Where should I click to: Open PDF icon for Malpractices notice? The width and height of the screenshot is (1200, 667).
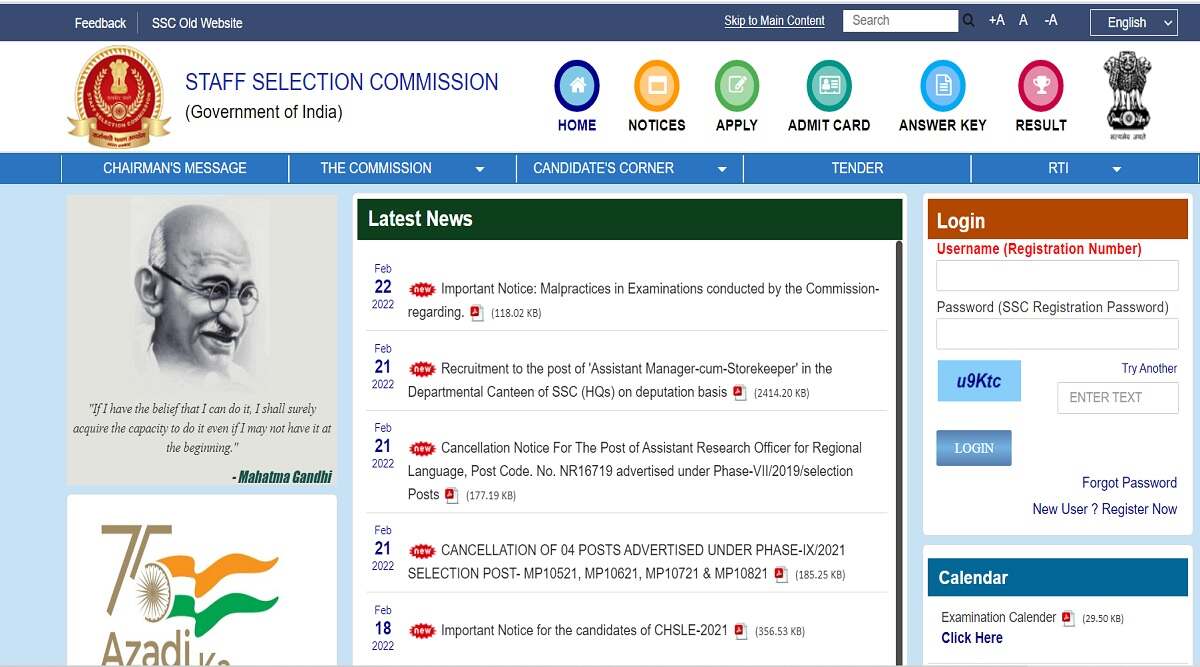click(x=477, y=313)
